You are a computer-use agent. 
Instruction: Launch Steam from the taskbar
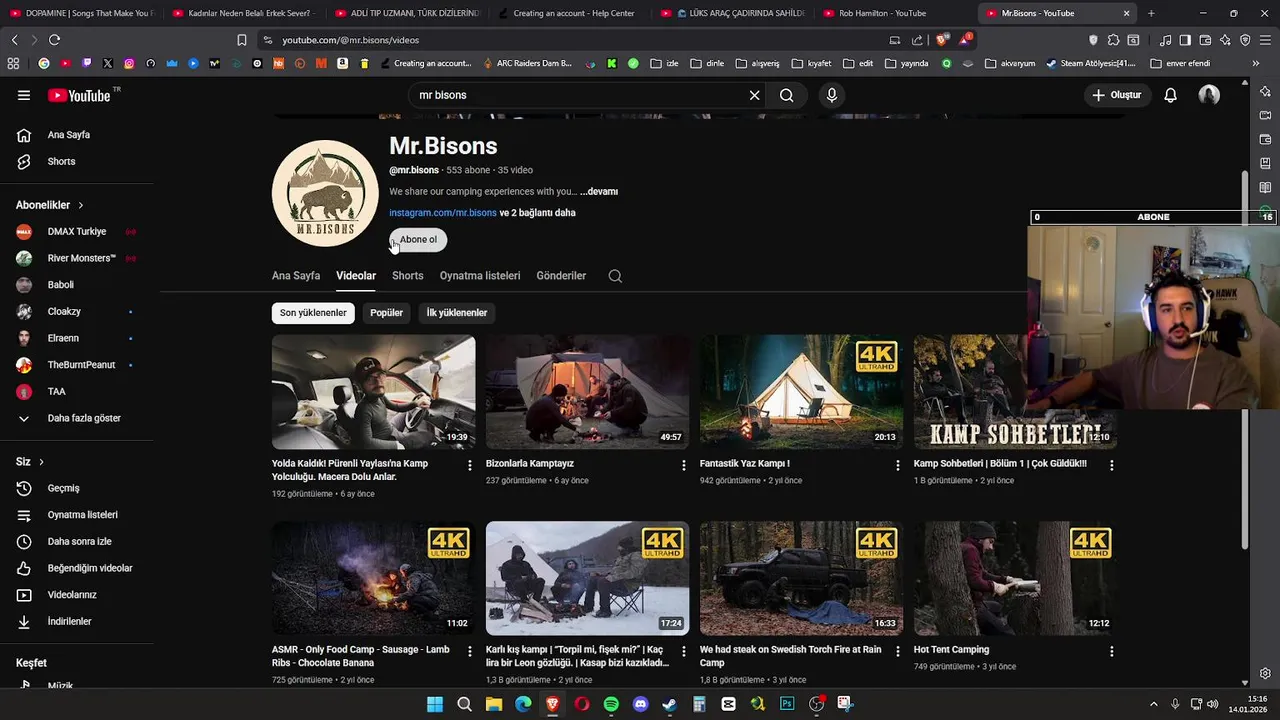point(669,704)
